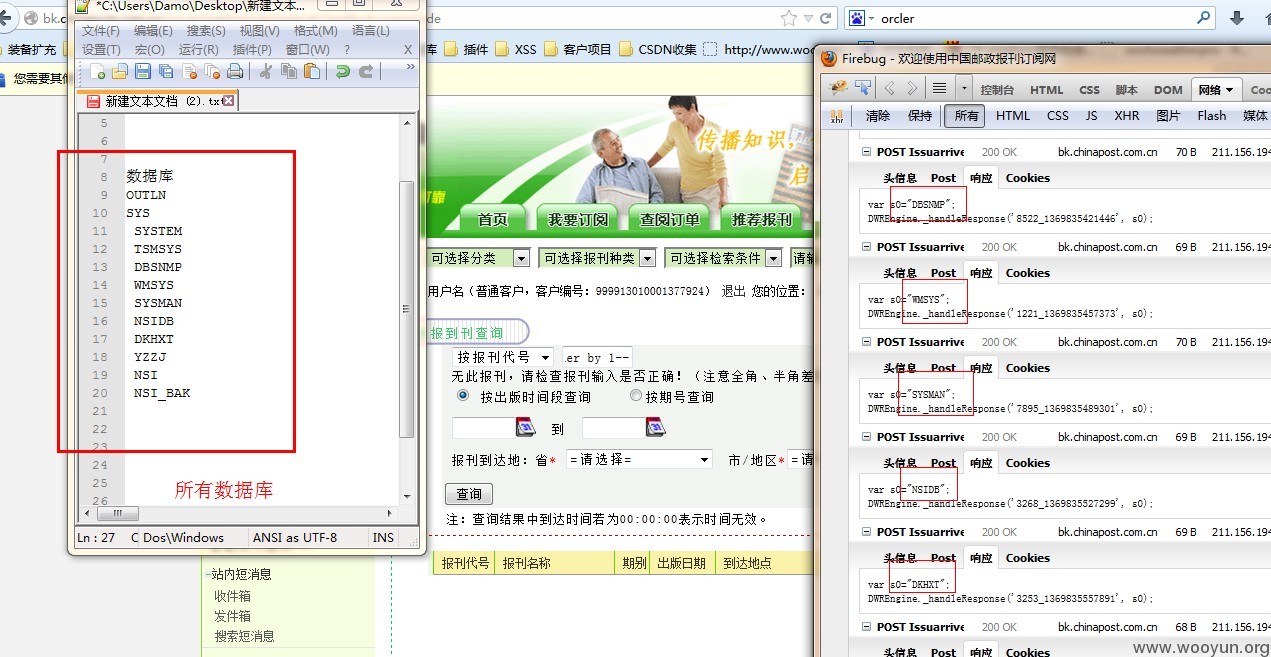Click the 查阅订单 navigation tab
Image resolution: width=1271 pixels, height=657 pixels.
[x=670, y=219]
